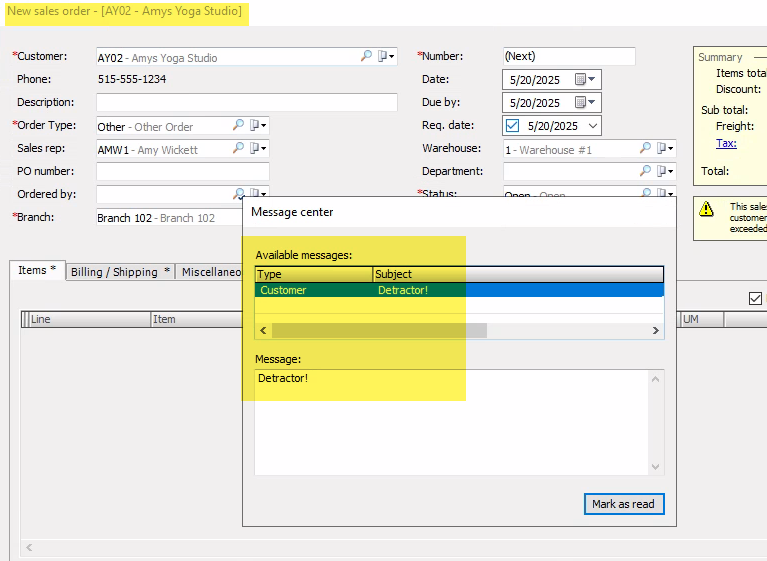
Task: Open the Warehouse lookup magnifier
Action: (x=645, y=148)
